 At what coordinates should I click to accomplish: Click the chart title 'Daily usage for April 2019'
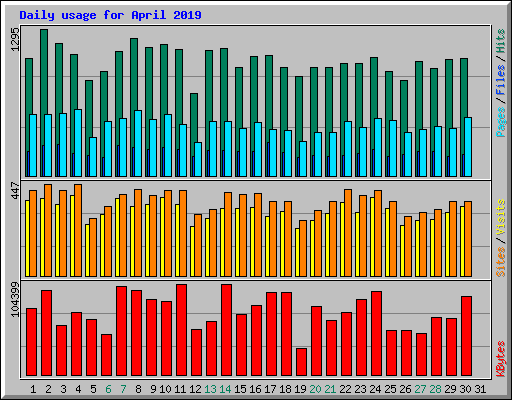tap(110, 15)
